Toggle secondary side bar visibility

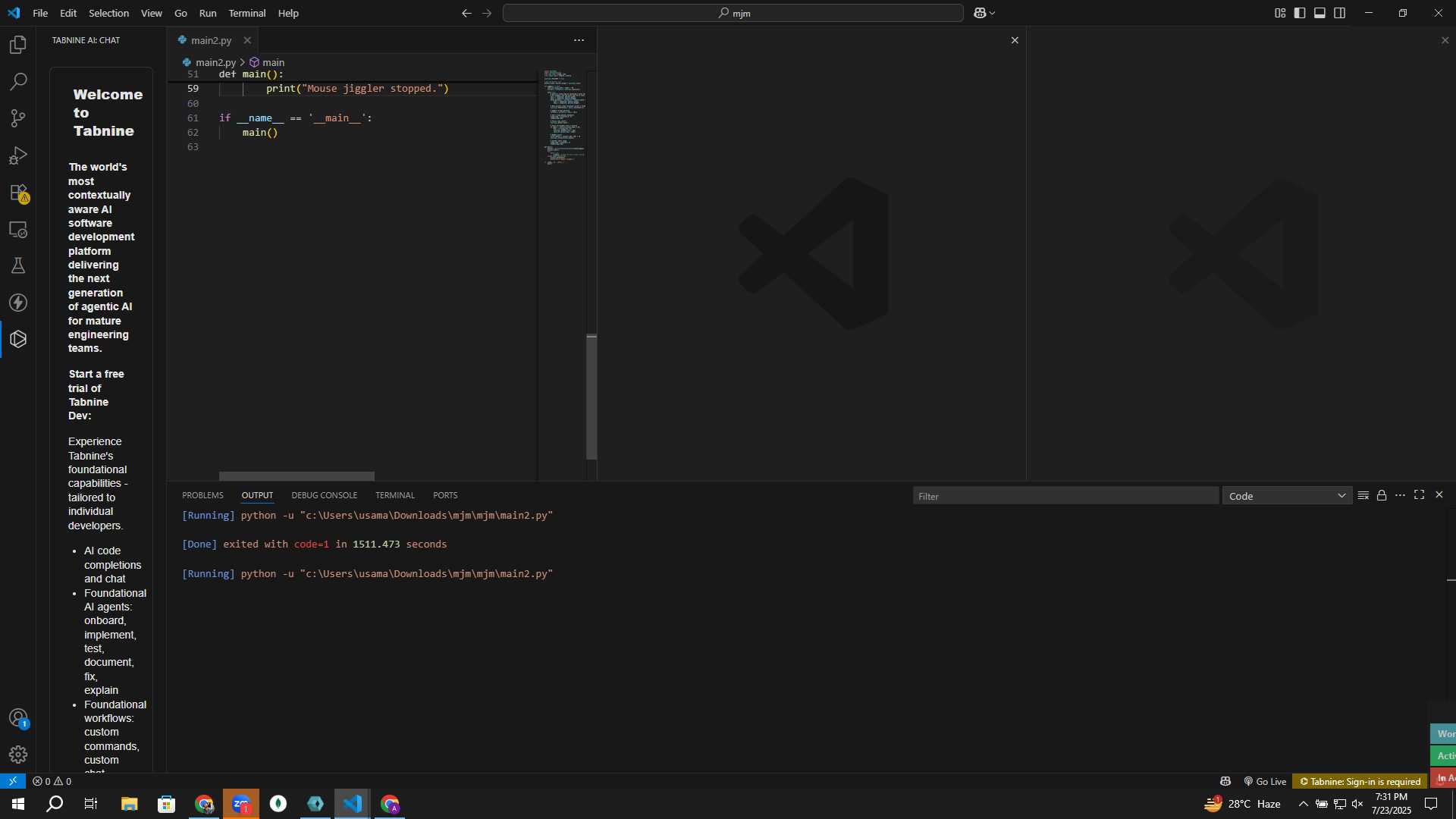1340,13
